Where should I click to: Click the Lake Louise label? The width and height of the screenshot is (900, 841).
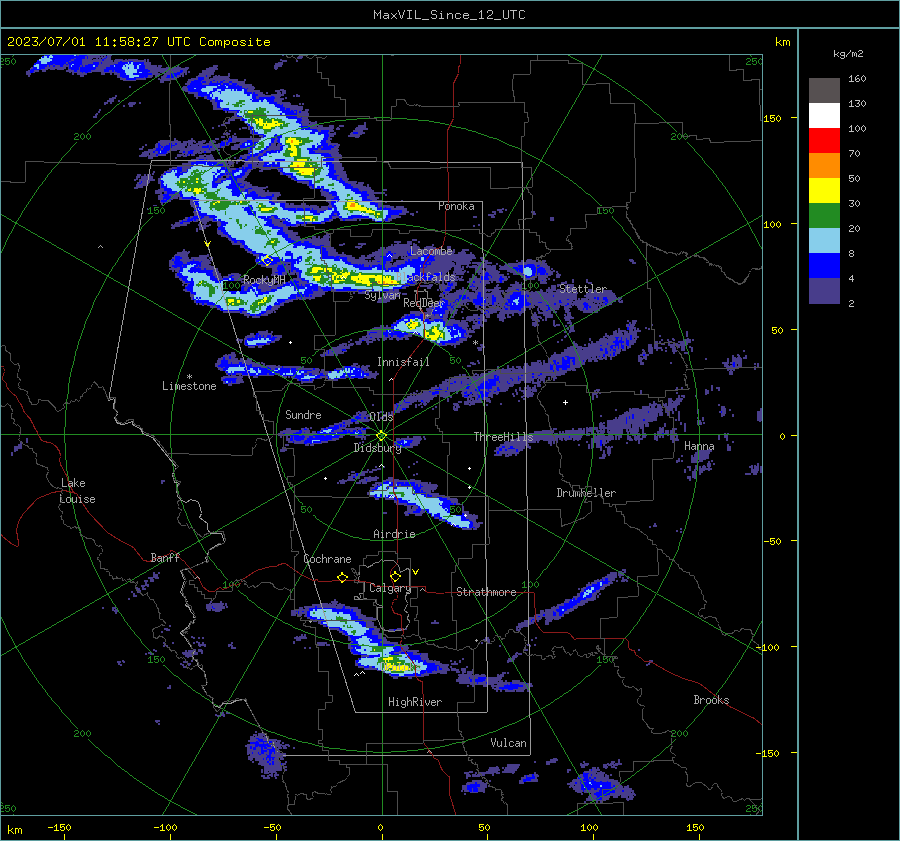coord(77,491)
